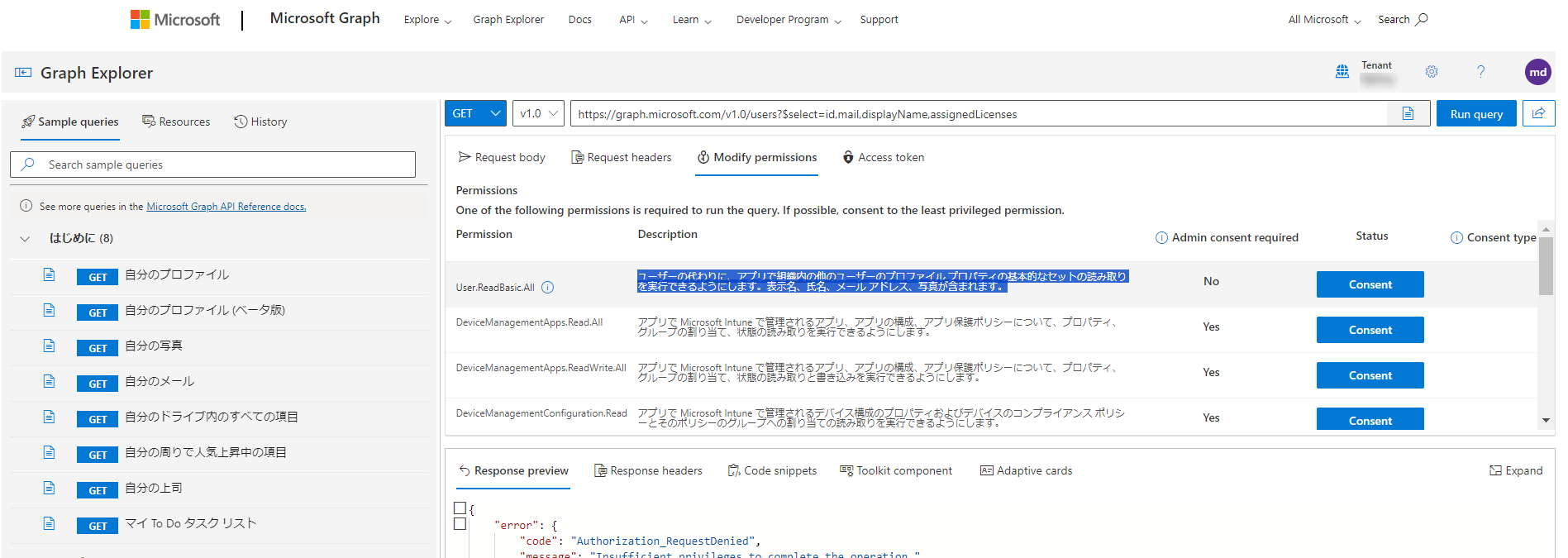1568x558 pixels.
Task: Consent to DeviceManagementApps.ReadWrite.All permission
Action: (x=1370, y=375)
